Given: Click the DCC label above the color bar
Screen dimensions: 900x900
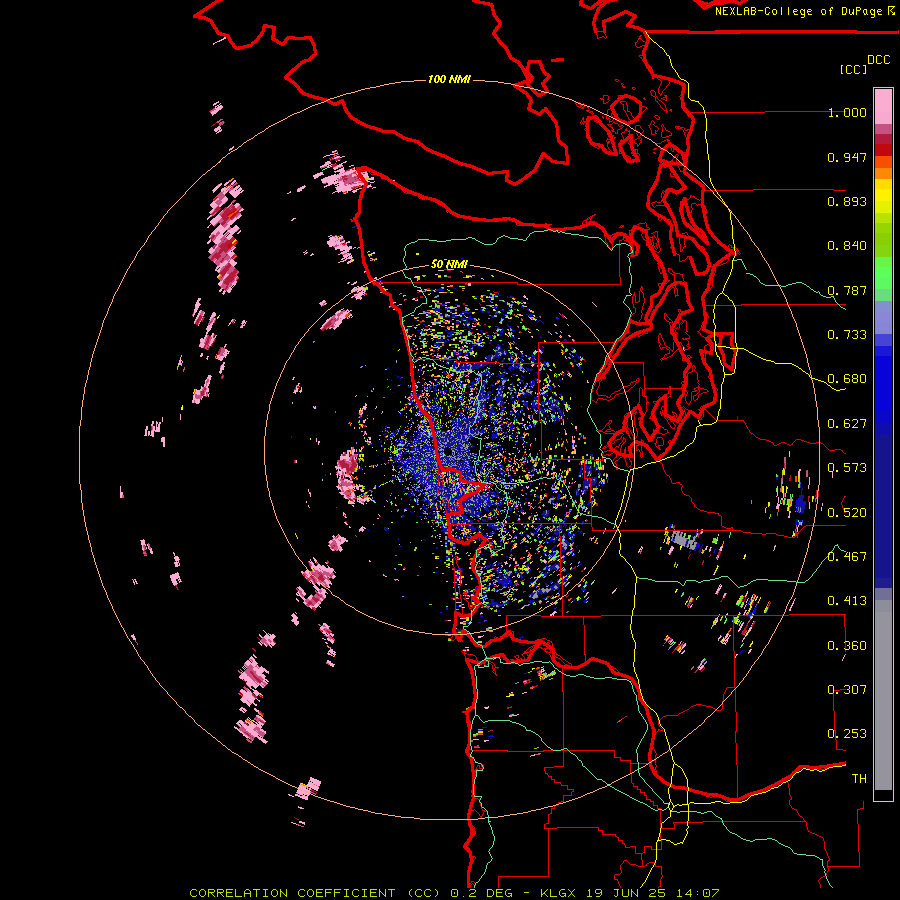Looking at the screenshot, I should pos(879,60).
